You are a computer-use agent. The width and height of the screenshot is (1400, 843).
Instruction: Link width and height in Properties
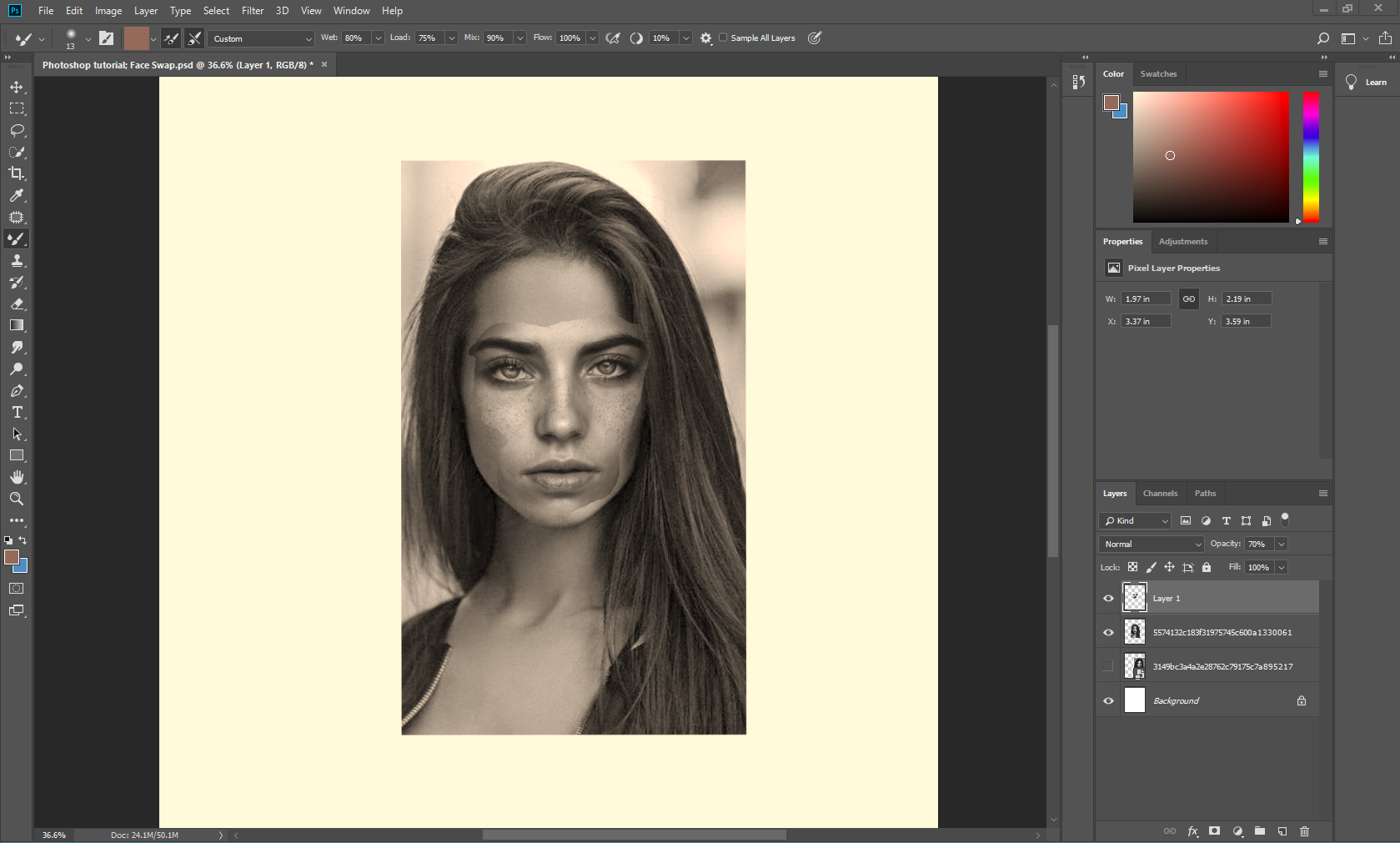point(1188,299)
